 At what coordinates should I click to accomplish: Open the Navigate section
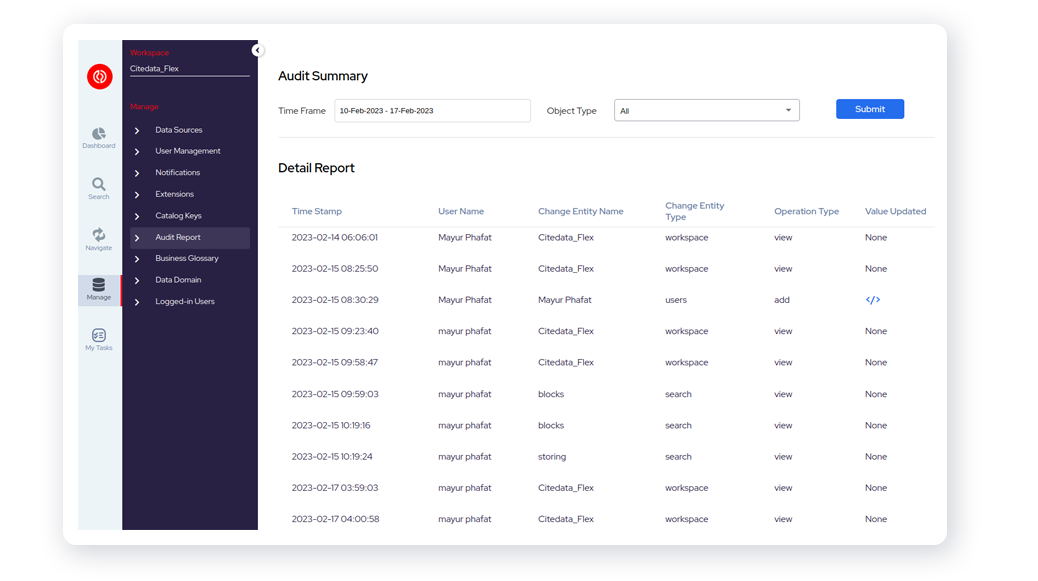click(99, 238)
